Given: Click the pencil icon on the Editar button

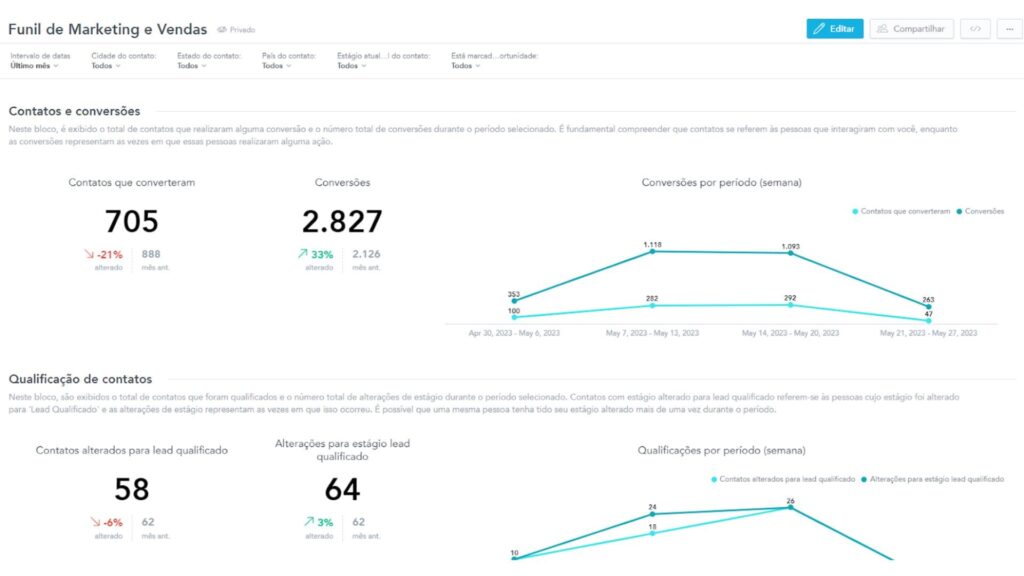Looking at the screenshot, I should (x=820, y=29).
